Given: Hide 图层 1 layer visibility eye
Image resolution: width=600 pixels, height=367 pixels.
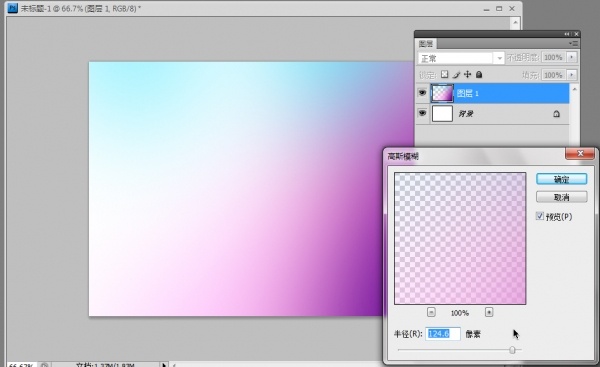Looking at the screenshot, I should coord(422,93).
